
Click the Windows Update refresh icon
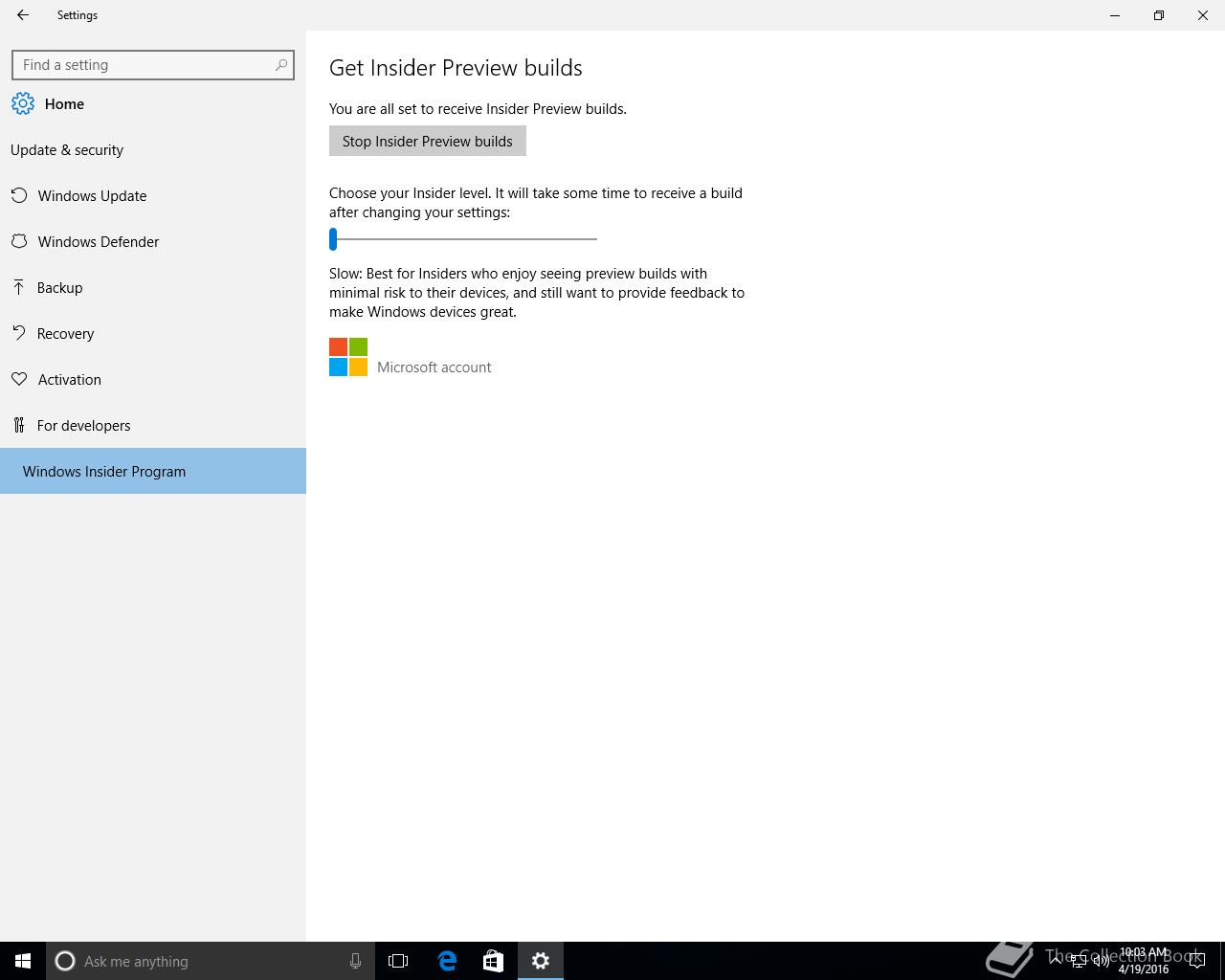[x=19, y=196]
